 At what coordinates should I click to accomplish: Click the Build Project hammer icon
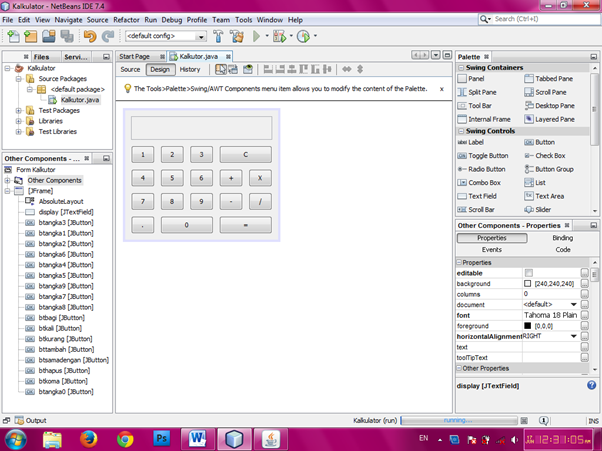[218, 36]
